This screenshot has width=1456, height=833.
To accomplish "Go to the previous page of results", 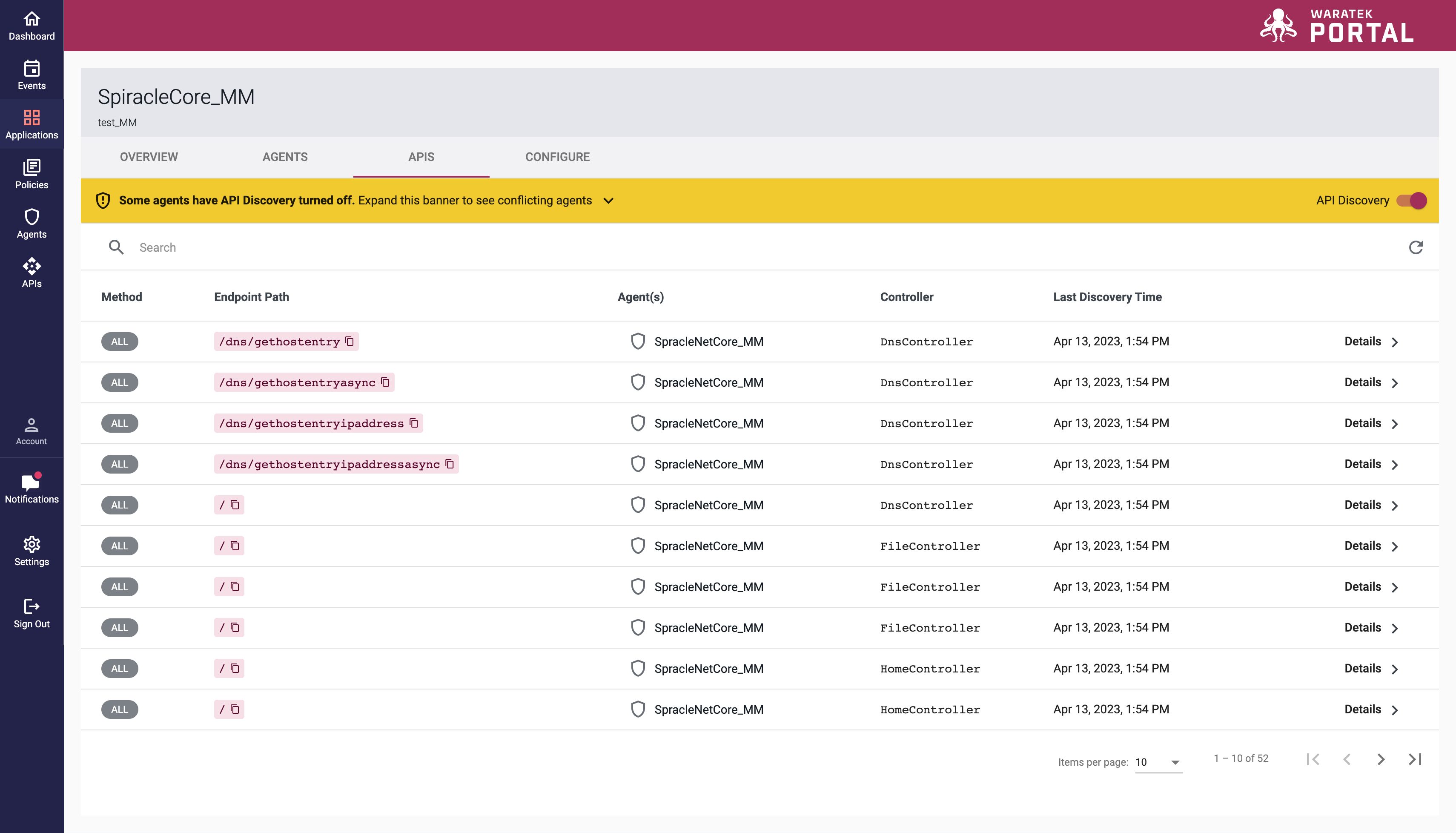I will pos(1347,759).
